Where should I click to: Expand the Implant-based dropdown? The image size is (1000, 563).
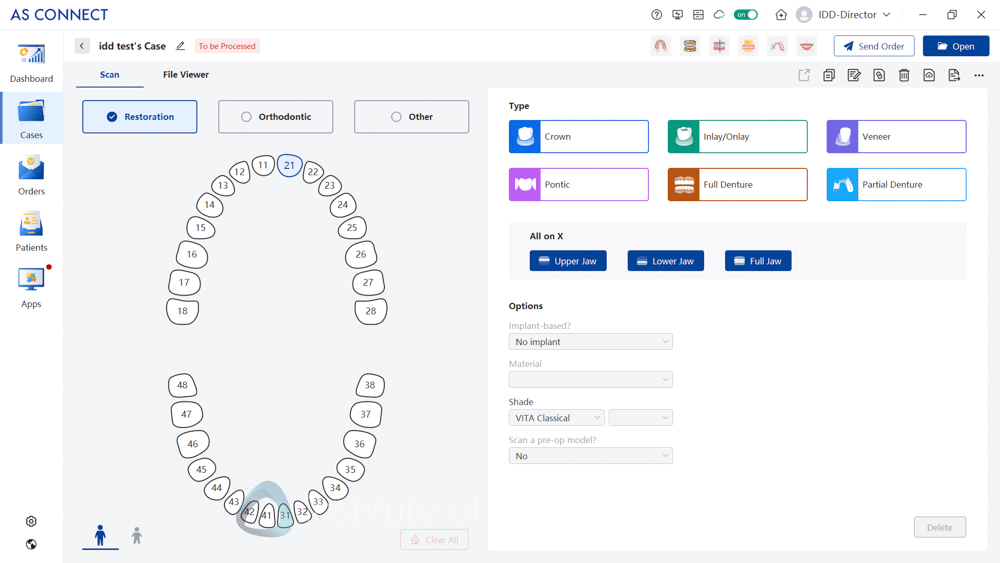(590, 342)
